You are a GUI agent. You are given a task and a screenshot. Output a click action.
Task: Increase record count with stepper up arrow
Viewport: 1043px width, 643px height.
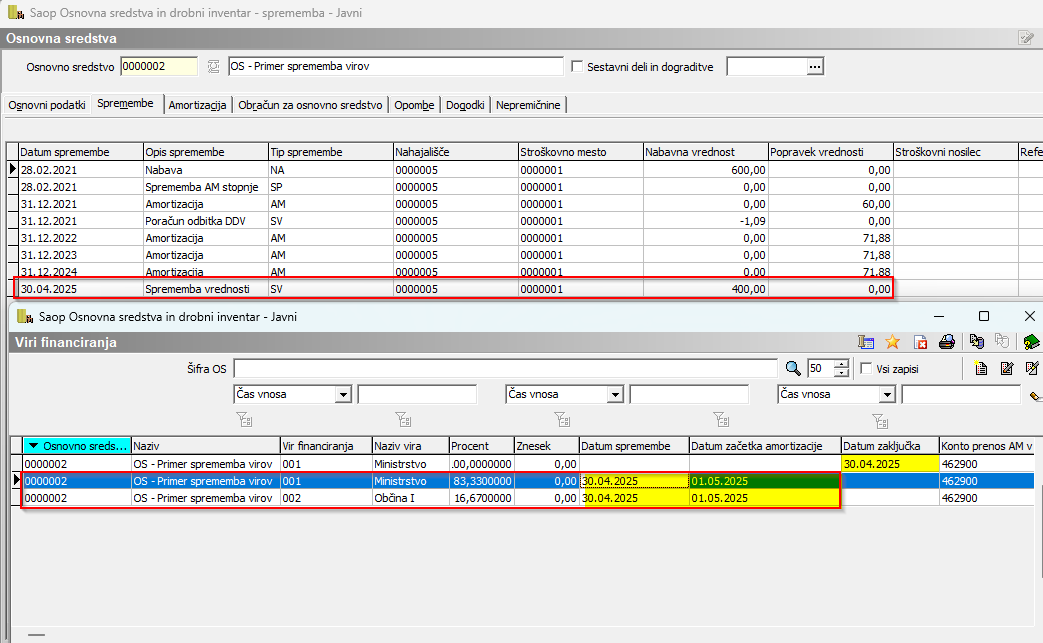coord(842,363)
